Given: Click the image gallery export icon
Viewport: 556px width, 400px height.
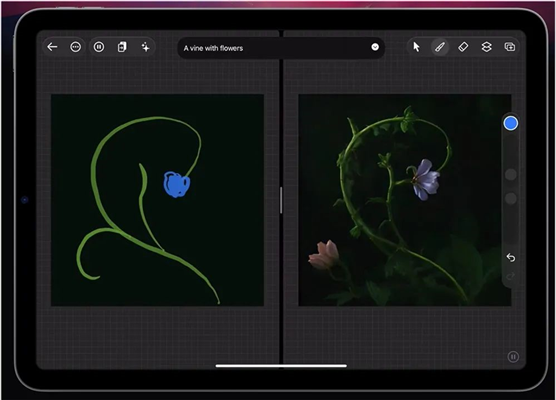Looking at the screenshot, I should [510, 47].
